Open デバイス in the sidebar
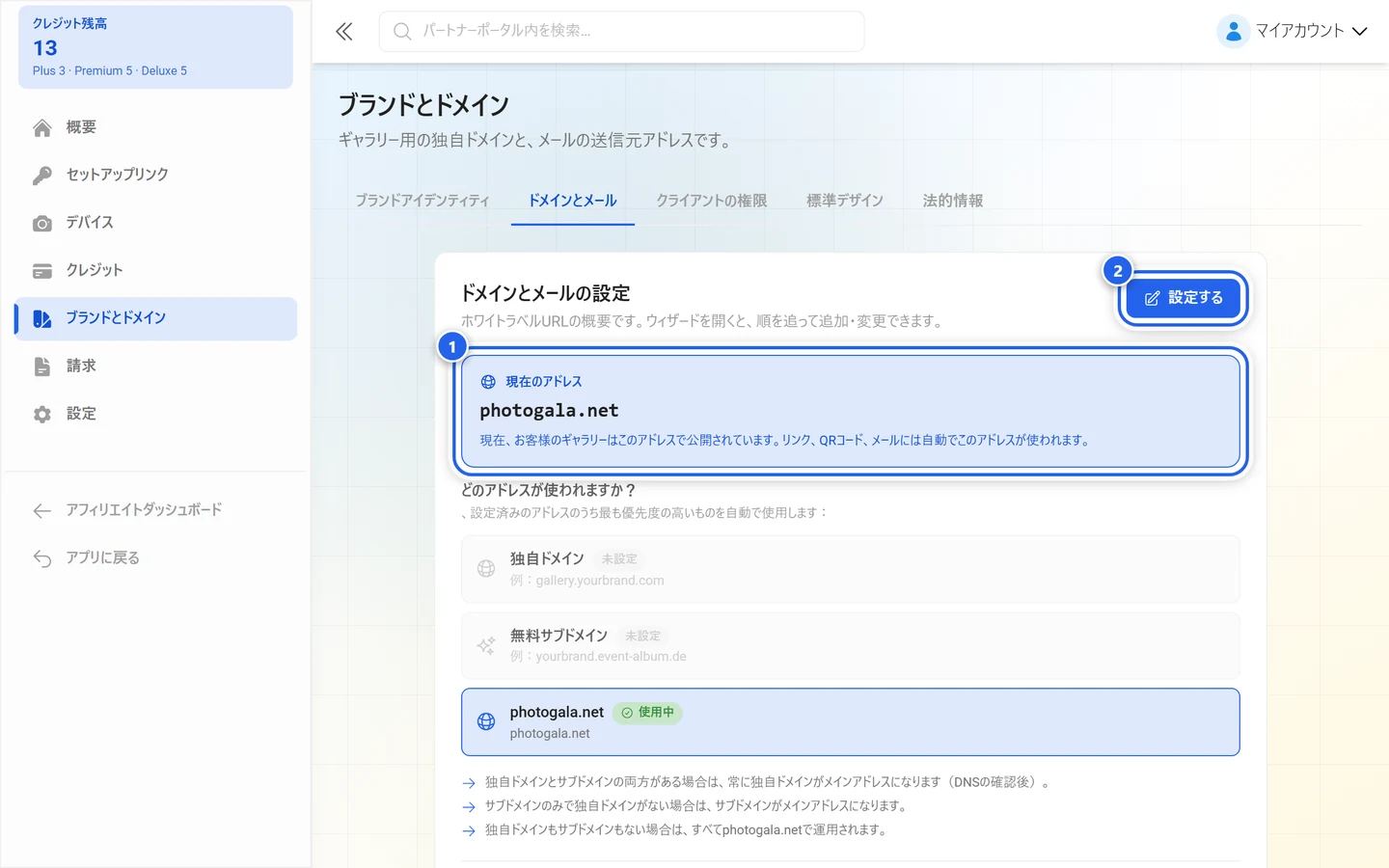Image resolution: width=1389 pixels, height=868 pixels. coord(155,223)
